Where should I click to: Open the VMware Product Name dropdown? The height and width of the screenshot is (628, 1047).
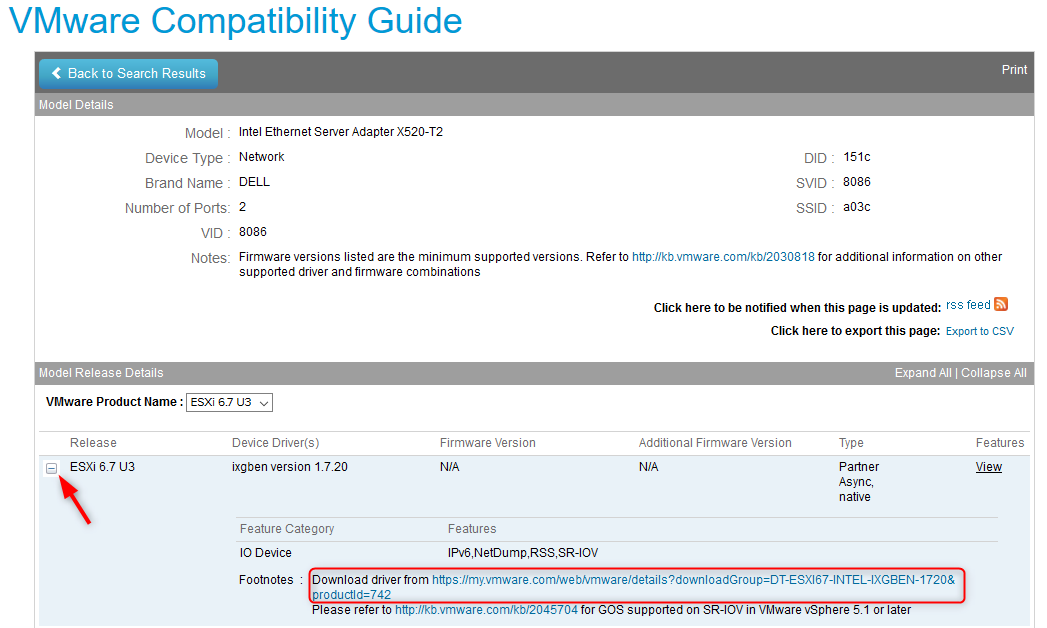tap(229, 402)
